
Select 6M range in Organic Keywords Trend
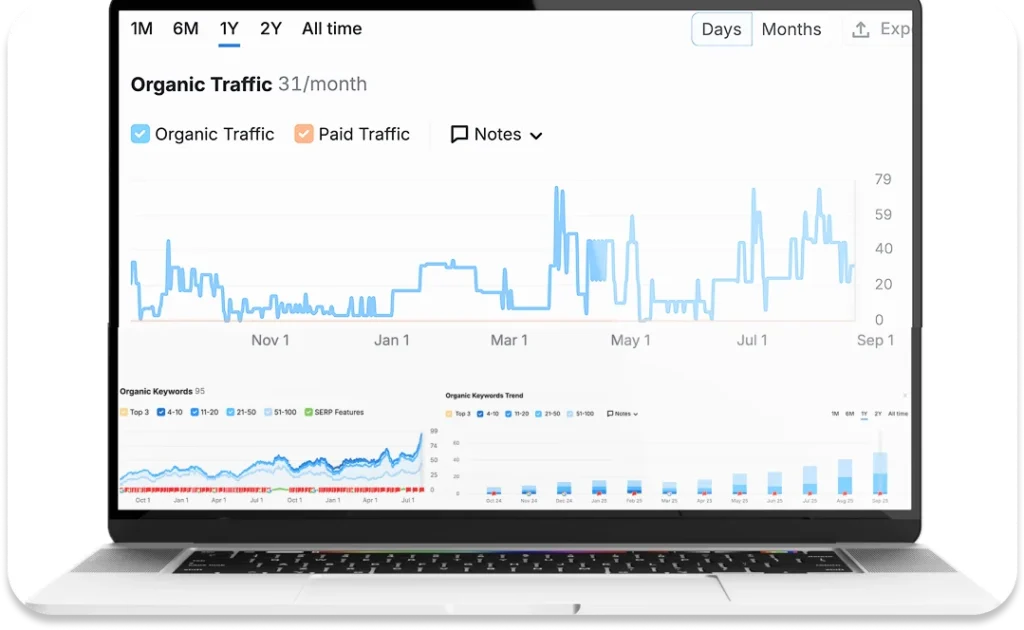click(849, 413)
